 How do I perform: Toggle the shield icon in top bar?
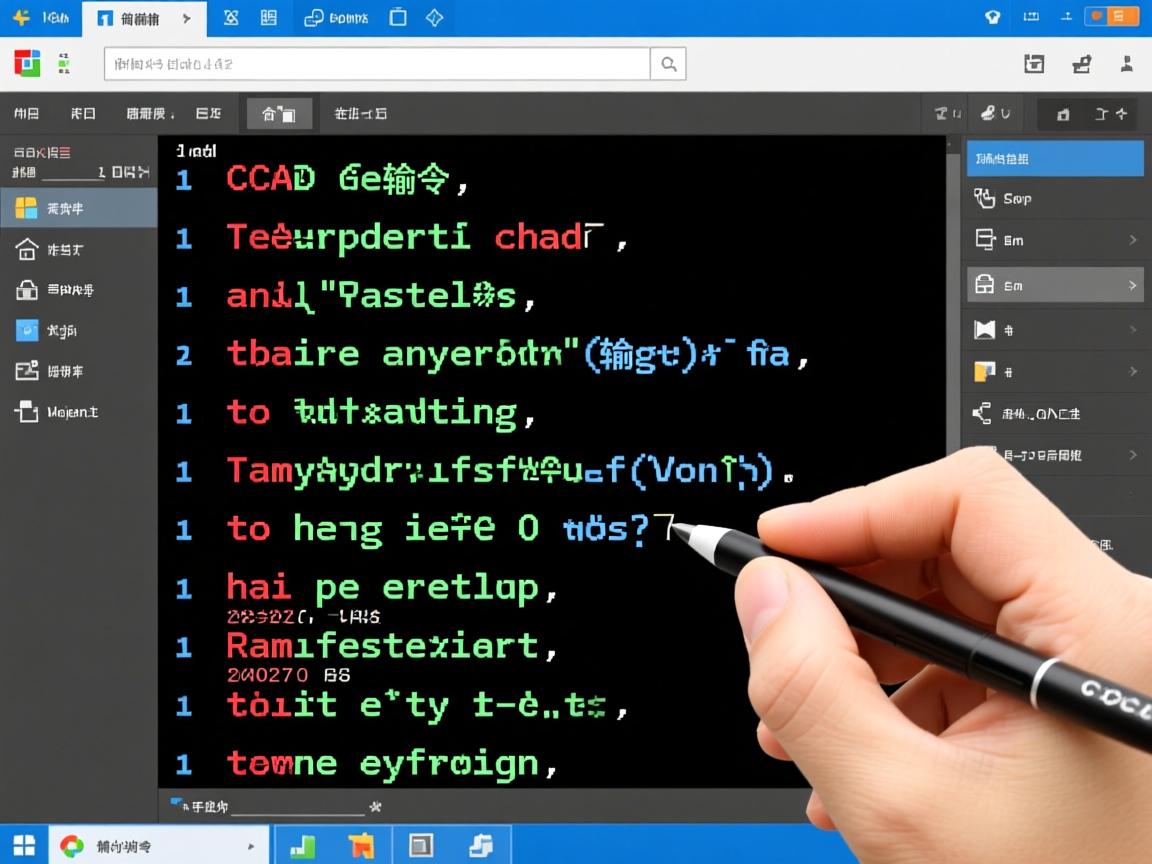pyautogui.click(x=992, y=16)
